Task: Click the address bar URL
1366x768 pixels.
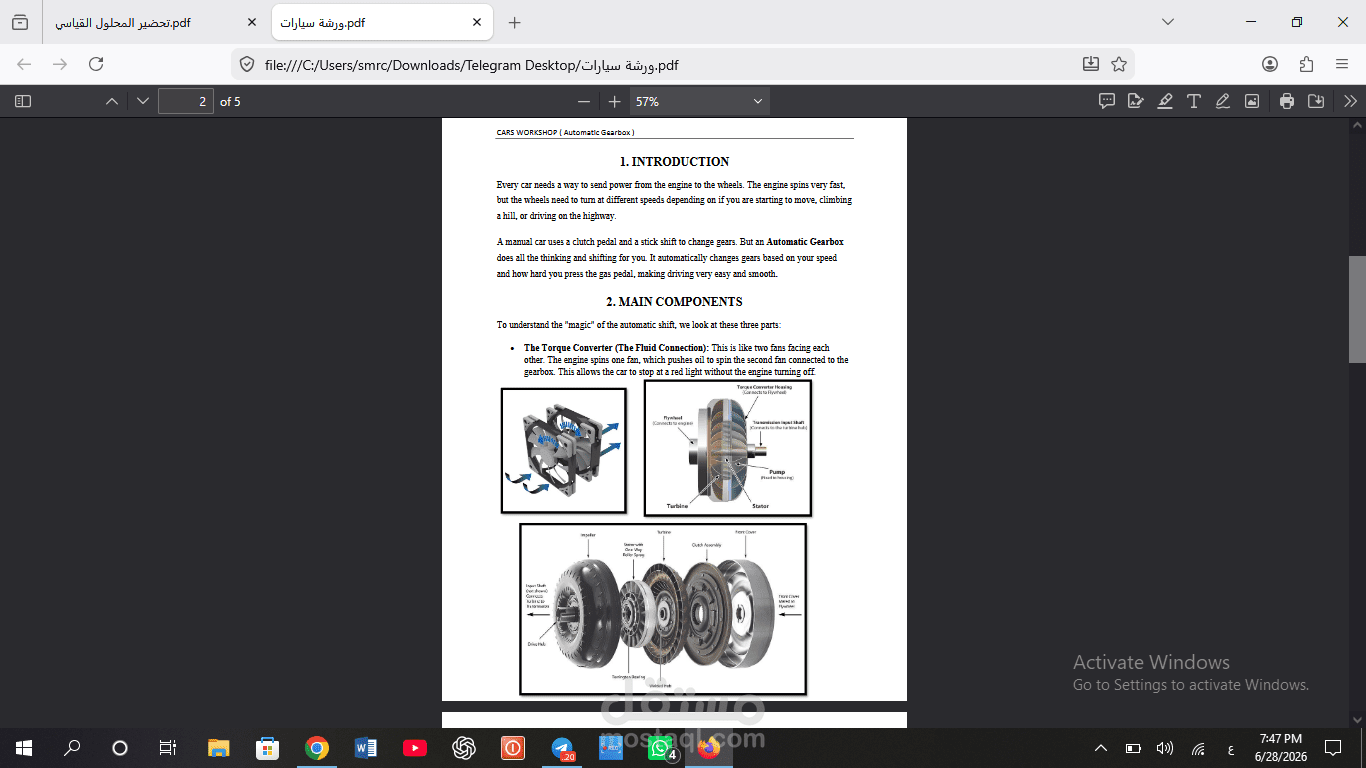Action: (x=472, y=65)
